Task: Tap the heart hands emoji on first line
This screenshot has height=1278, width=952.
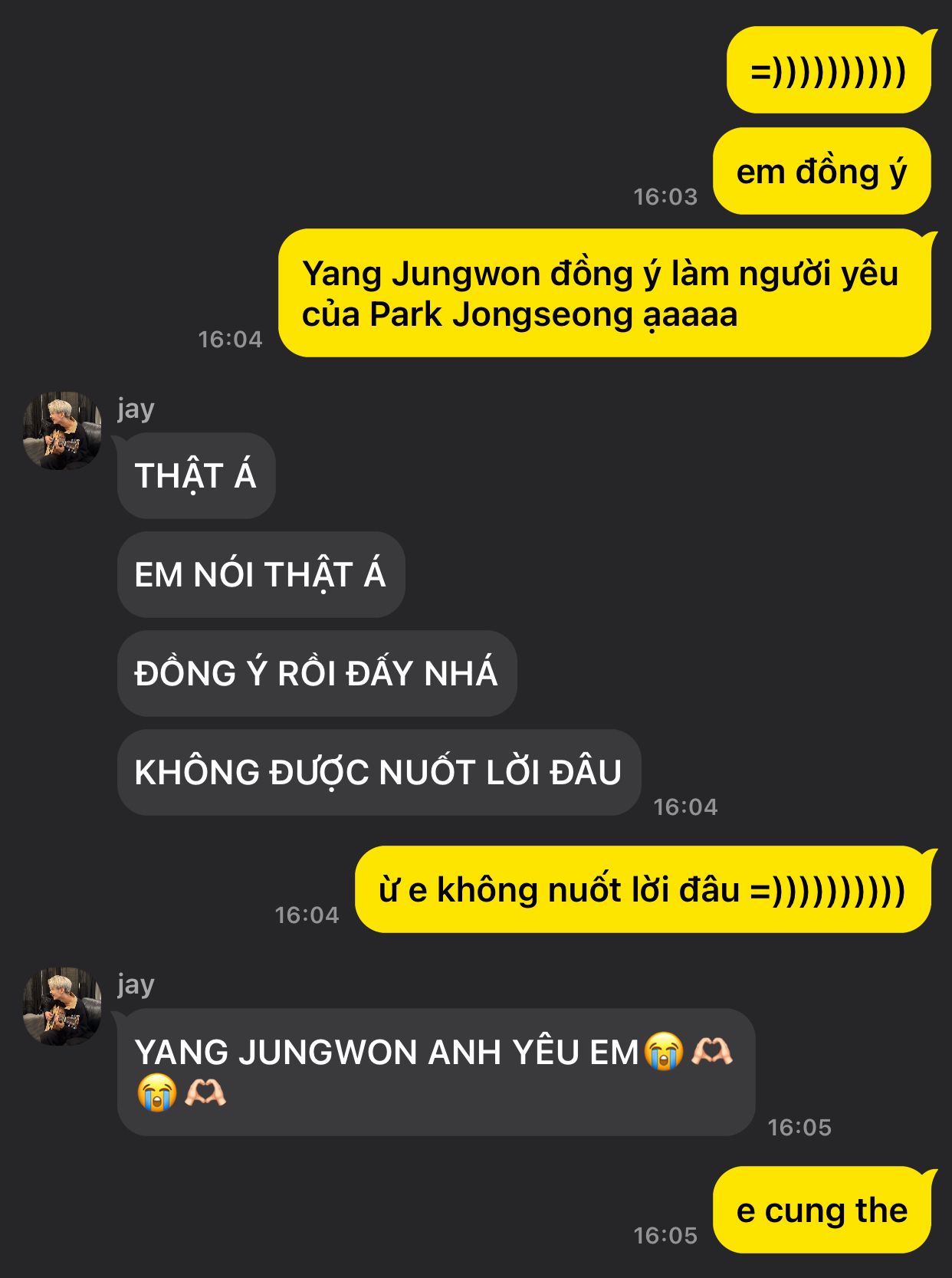Action: coord(712,1051)
